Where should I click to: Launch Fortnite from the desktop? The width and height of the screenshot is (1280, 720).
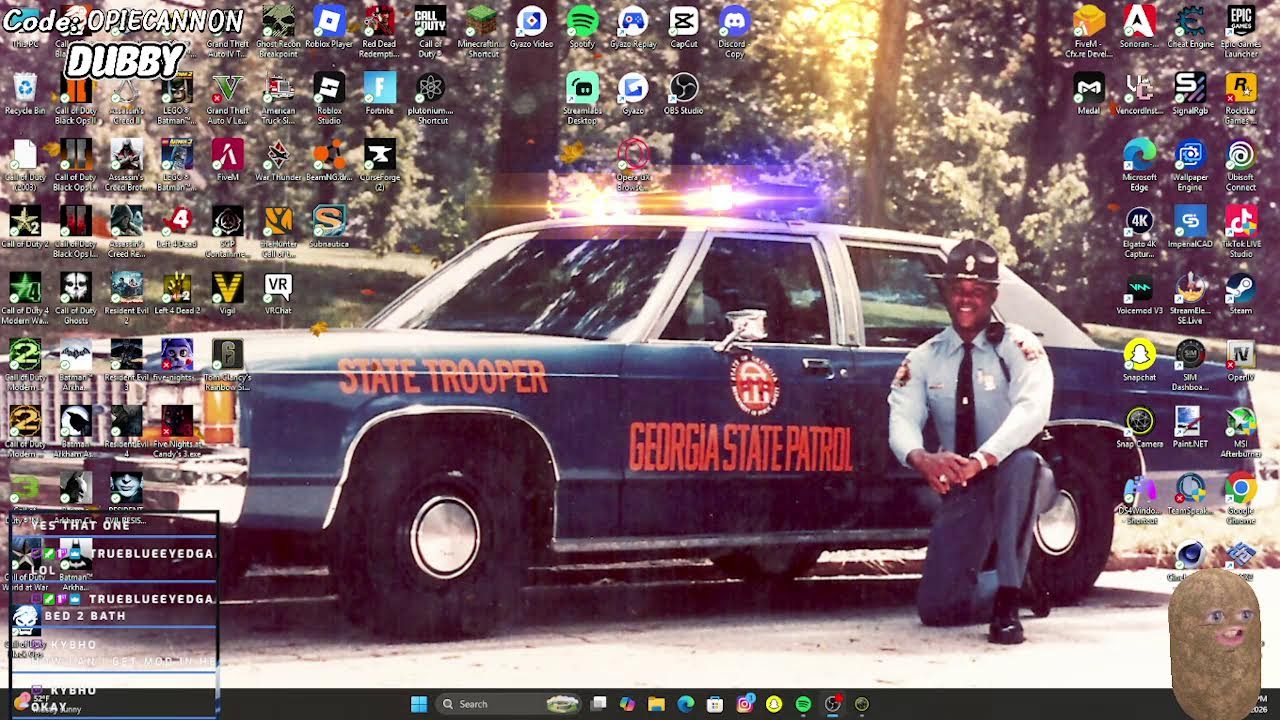click(379, 93)
